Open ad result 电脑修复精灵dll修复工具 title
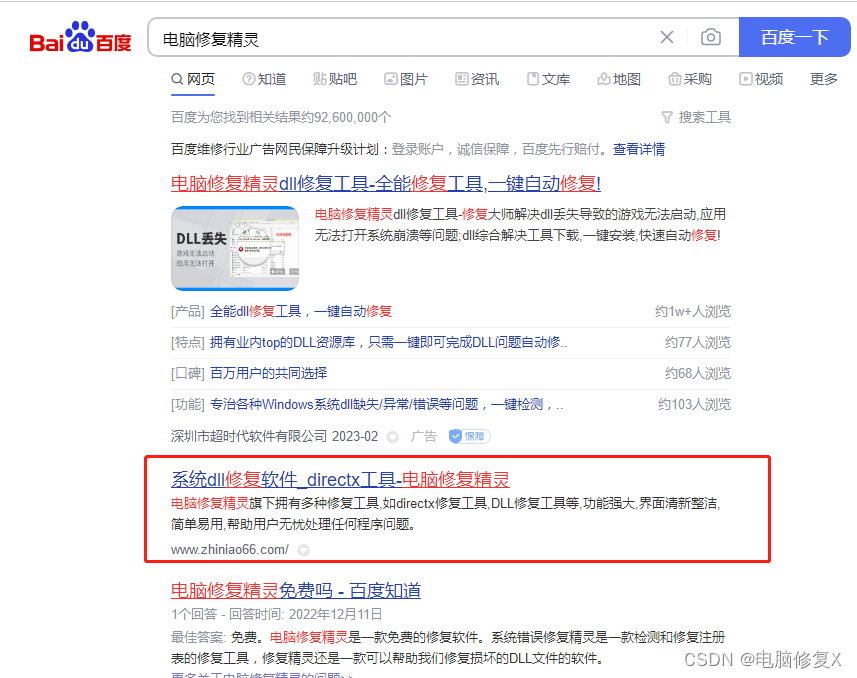Image resolution: width=857 pixels, height=678 pixels. [386, 183]
